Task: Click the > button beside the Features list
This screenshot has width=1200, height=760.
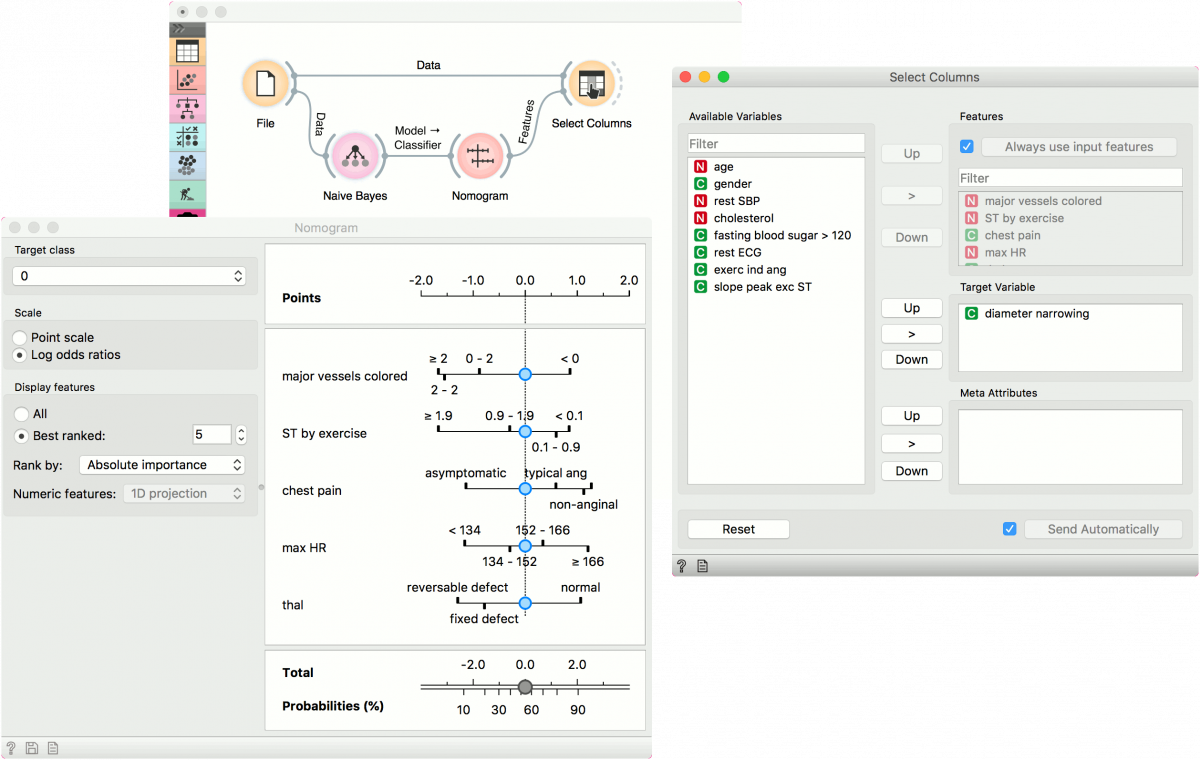Action: pos(911,195)
